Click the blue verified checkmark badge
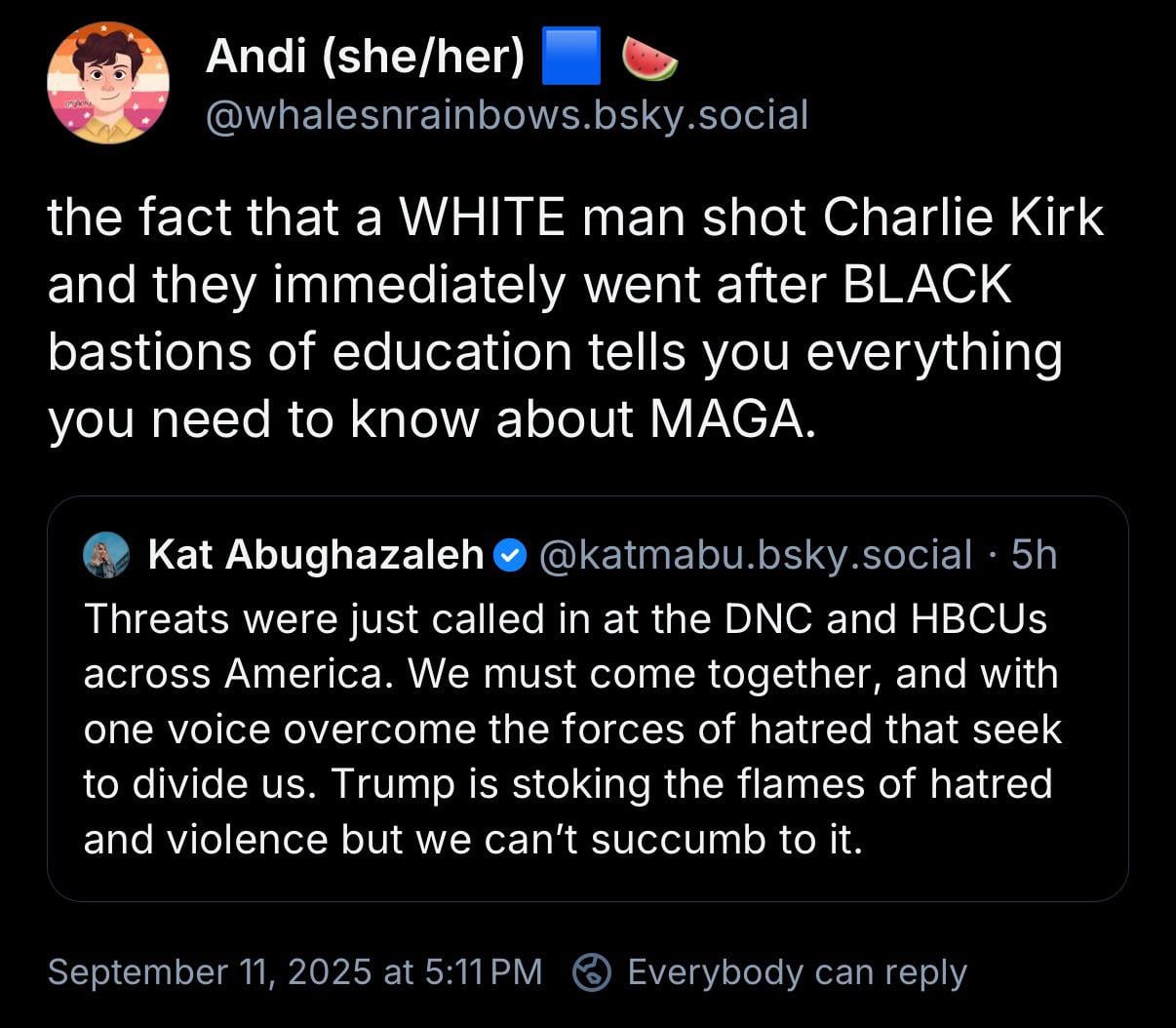The image size is (1176, 1028). (511, 556)
